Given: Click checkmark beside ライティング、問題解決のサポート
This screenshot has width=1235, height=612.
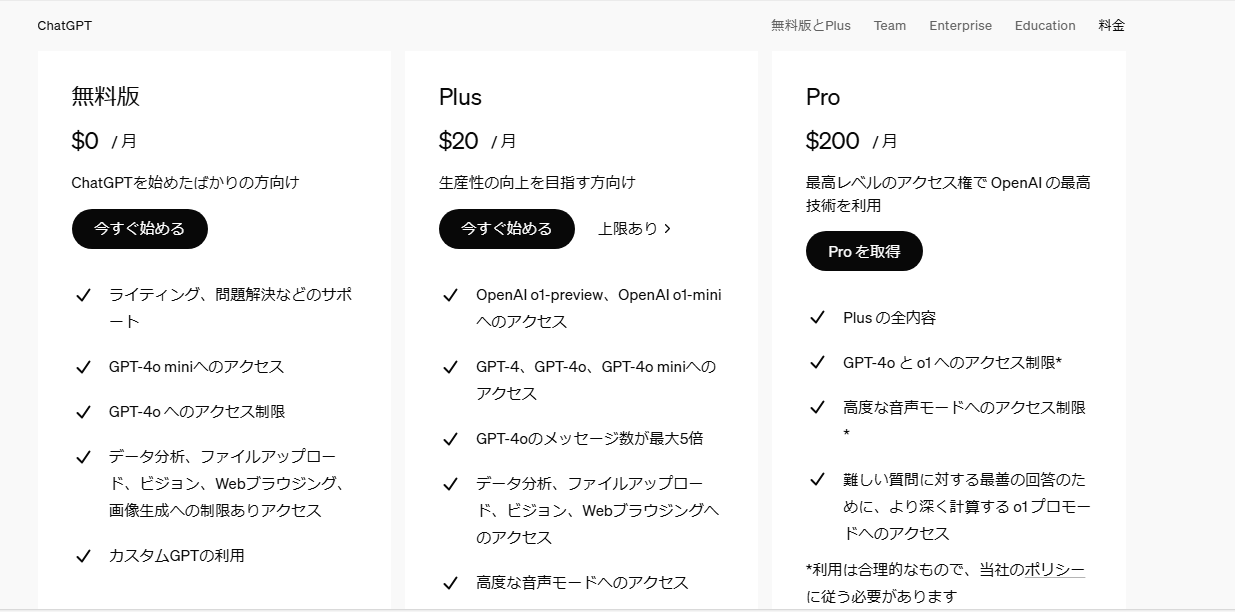Looking at the screenshot, I should pos(84,295).
